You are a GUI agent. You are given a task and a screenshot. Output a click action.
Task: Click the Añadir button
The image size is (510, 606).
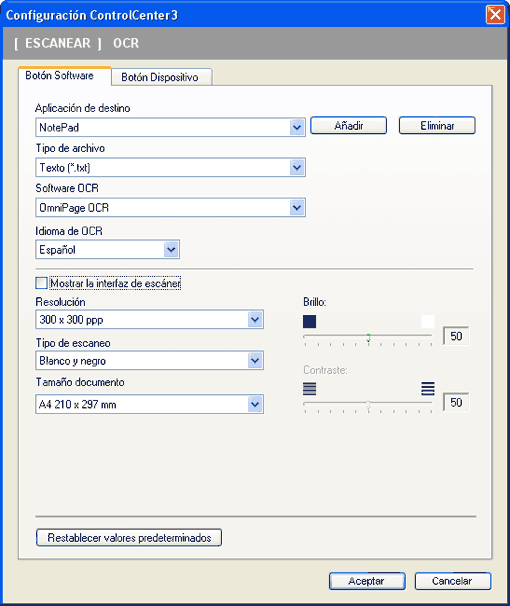coord(348,126)
